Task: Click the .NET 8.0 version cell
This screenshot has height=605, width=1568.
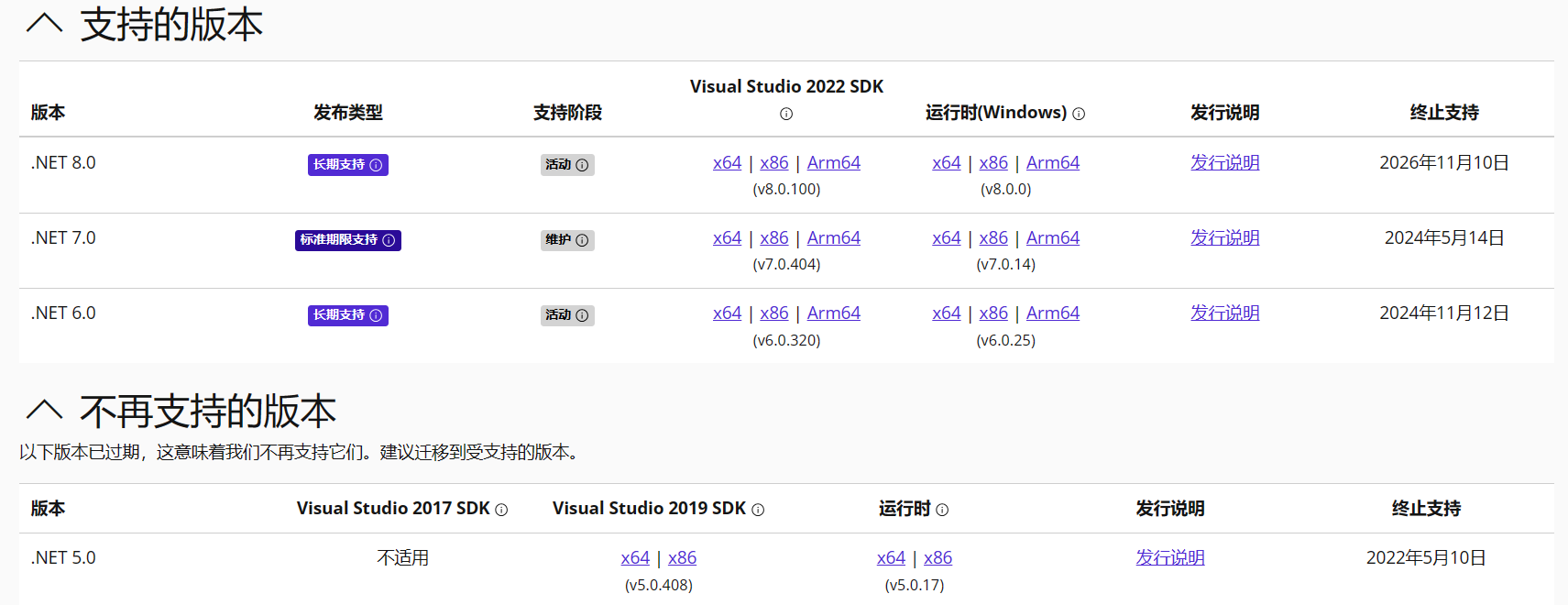Action: point(63,162)
